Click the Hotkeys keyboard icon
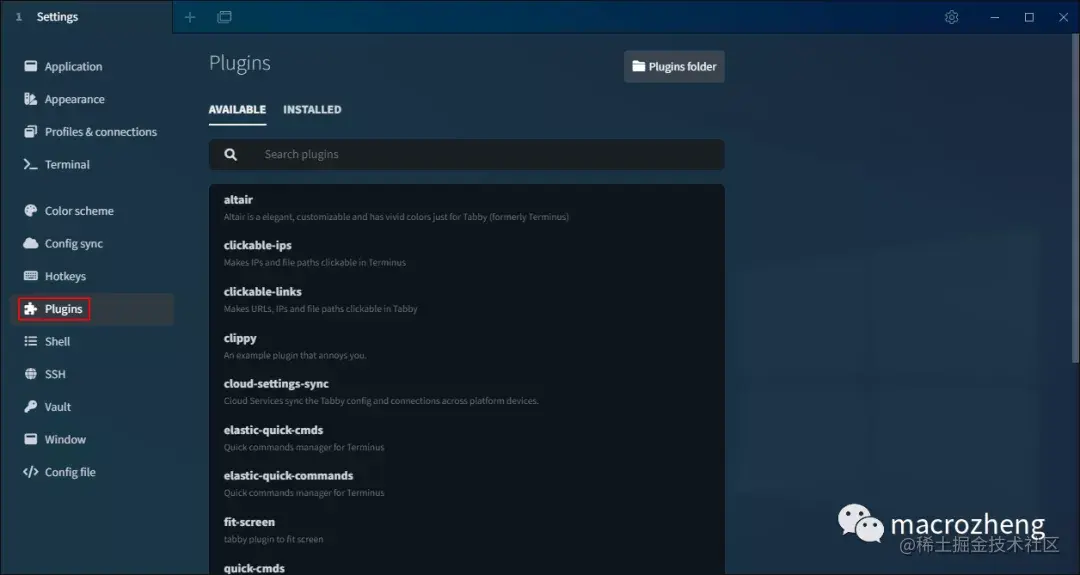This screenshot has width=1080, height=575. pyautogui.click(x=30, y=276)
